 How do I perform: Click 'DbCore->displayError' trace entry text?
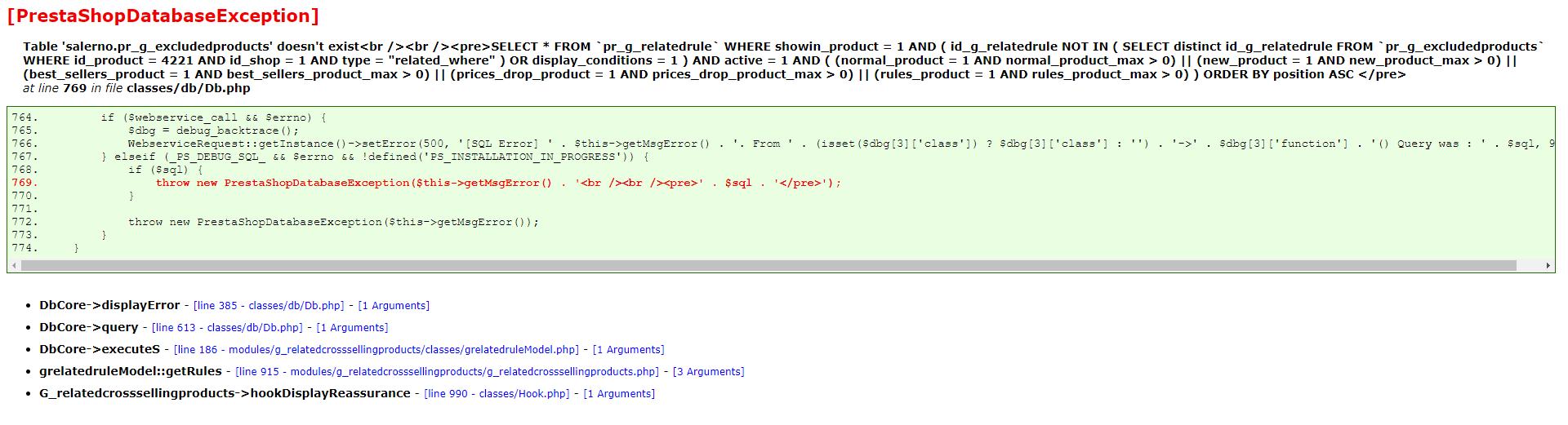(x=109, y=305)
